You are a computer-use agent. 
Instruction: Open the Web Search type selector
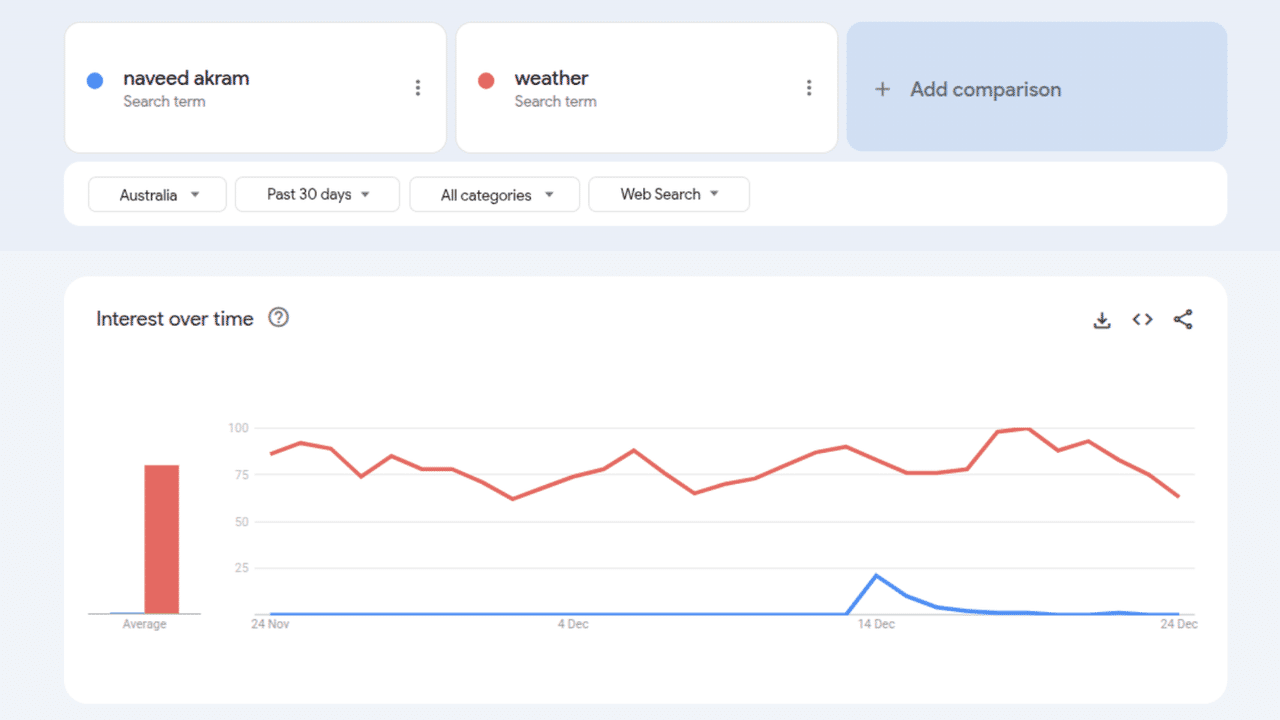coord(668,194)
